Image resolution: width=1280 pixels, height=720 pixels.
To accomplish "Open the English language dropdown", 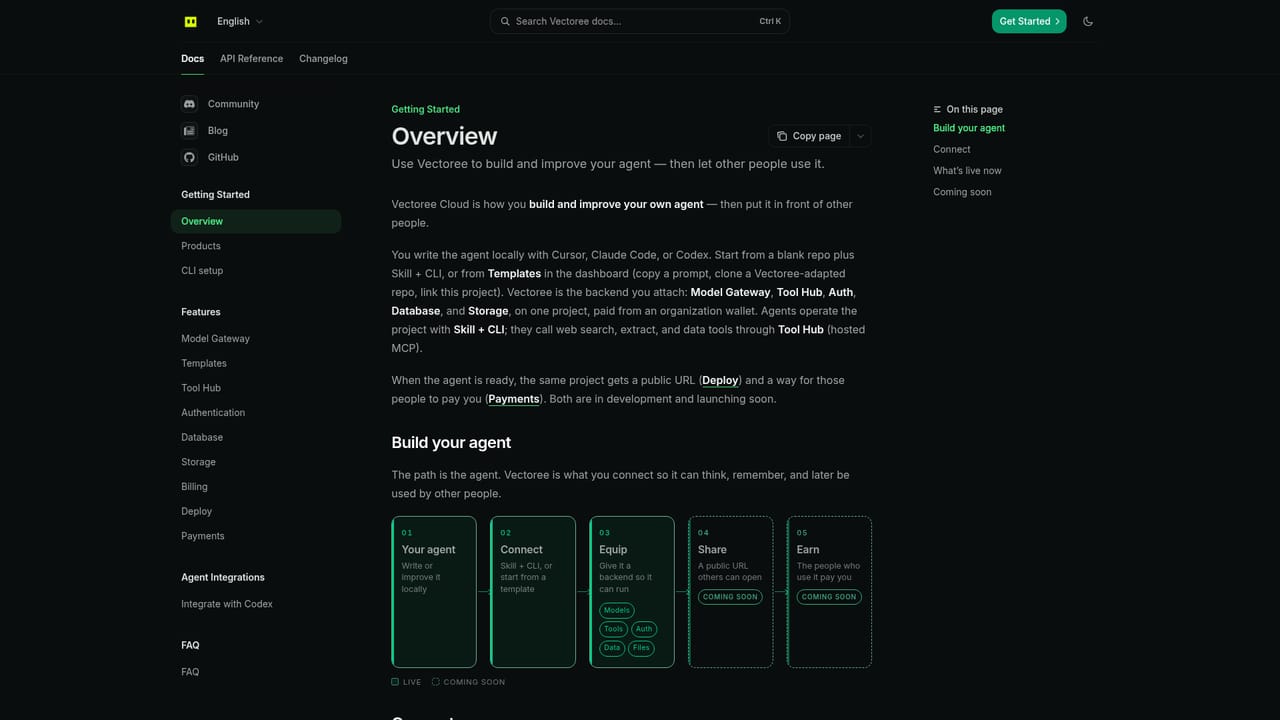I will (239, 21).
